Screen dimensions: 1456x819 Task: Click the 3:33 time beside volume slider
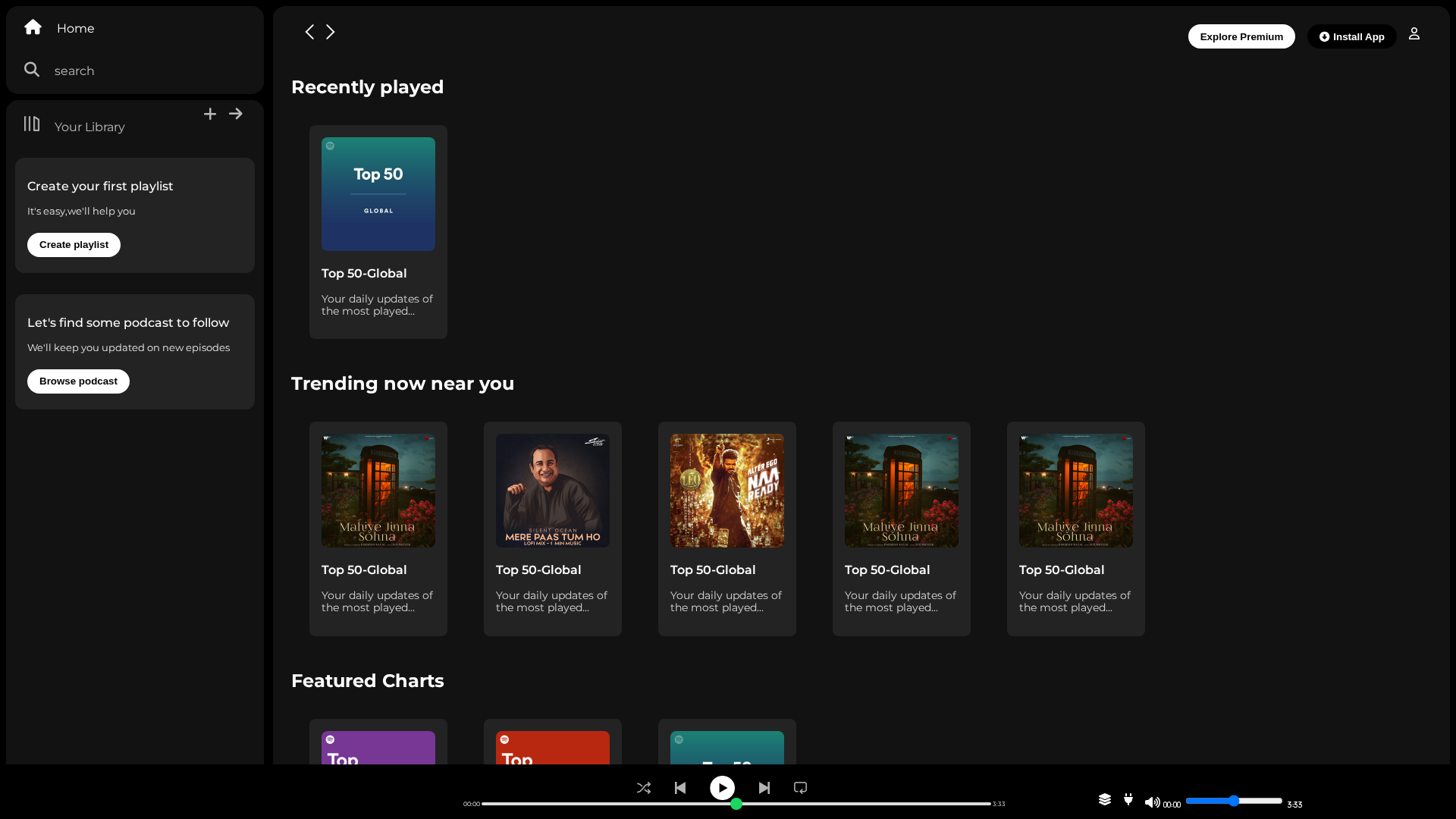click(x=1294, y=805)
